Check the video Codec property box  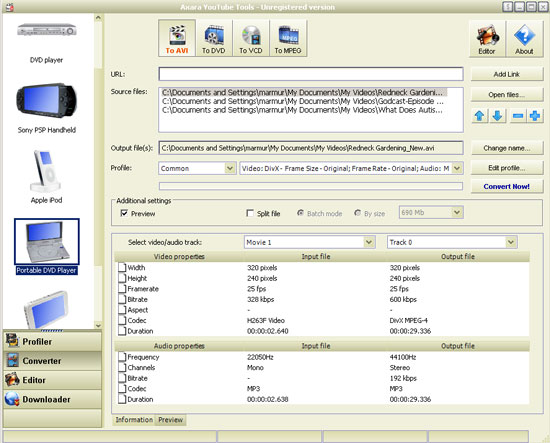[122, 320]
